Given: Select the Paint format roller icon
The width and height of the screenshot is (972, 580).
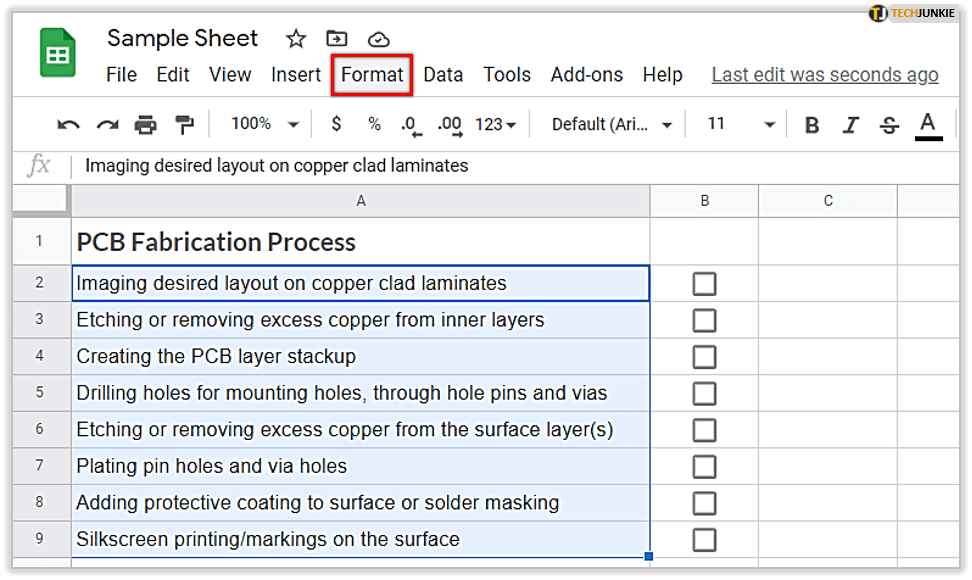Looking at the screenshot, I should tap(185, 125).
